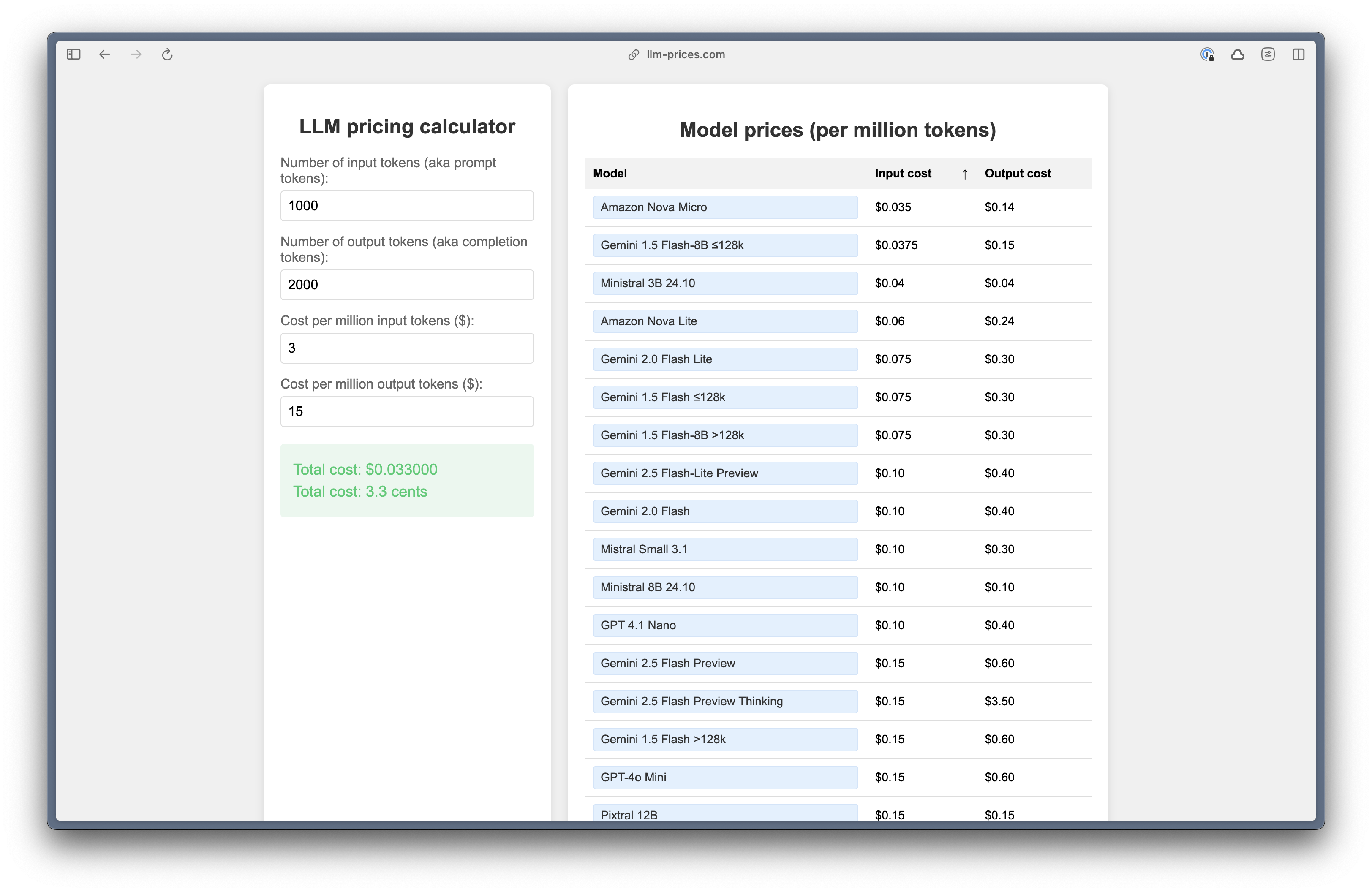Select the GPT 4.1 Nano model
The width and height of the screenshot is (1372, 892).
click(725, 626)
